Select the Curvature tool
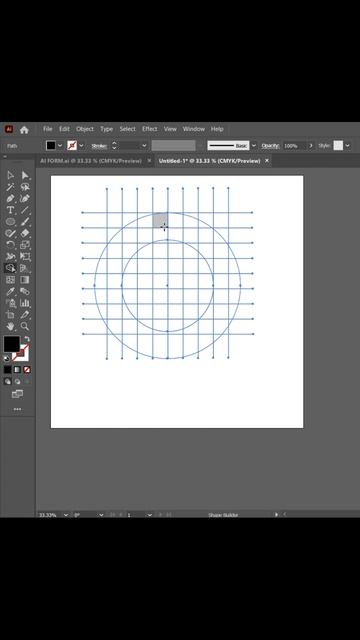This screenshot has width=360, height=640. pyautogui.click(x=25, y=198)
